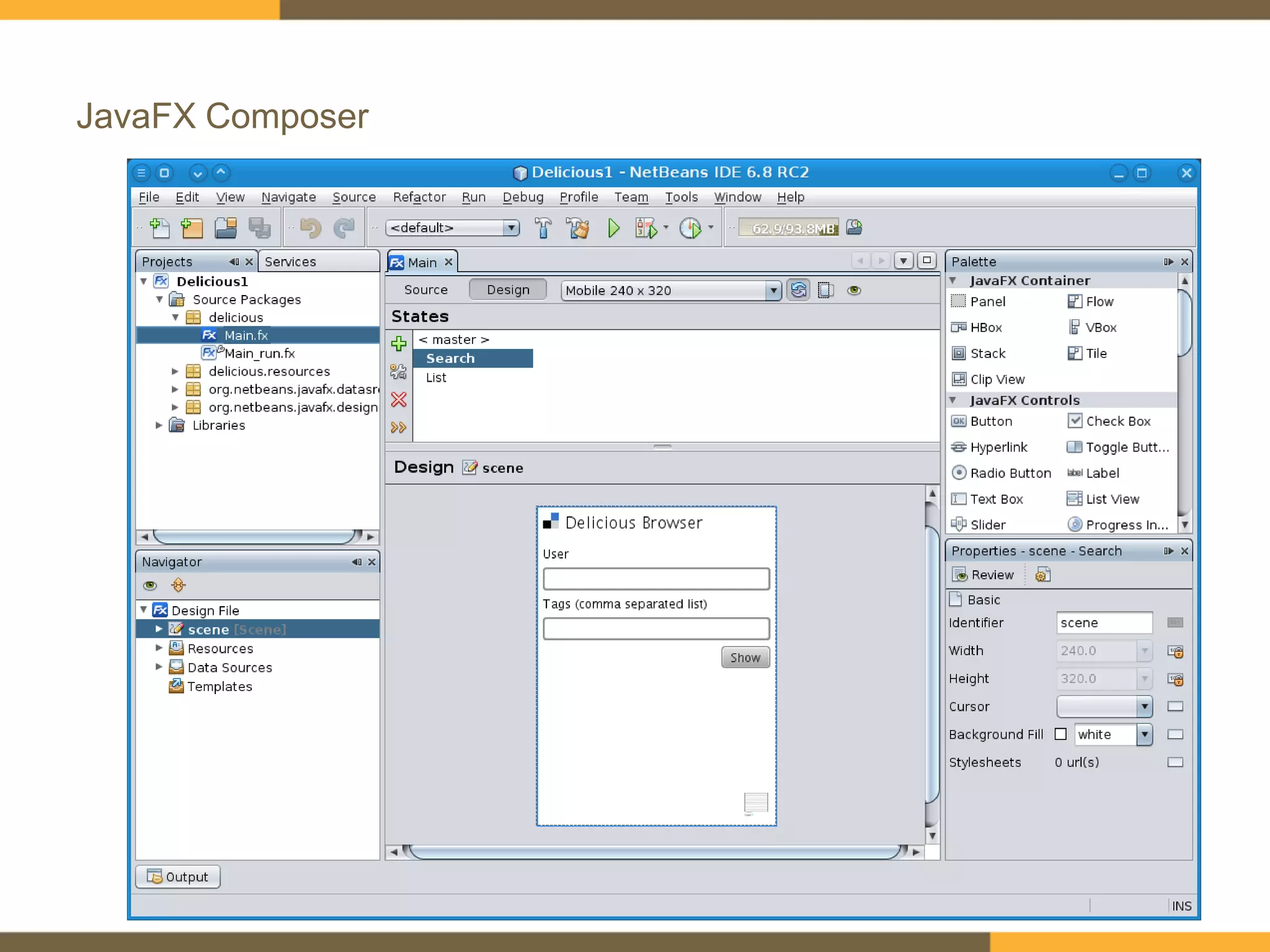The height and width of the screenshot is (952, 1270).
Task: Open the Refactor menu
Action: tap(419, 197)
